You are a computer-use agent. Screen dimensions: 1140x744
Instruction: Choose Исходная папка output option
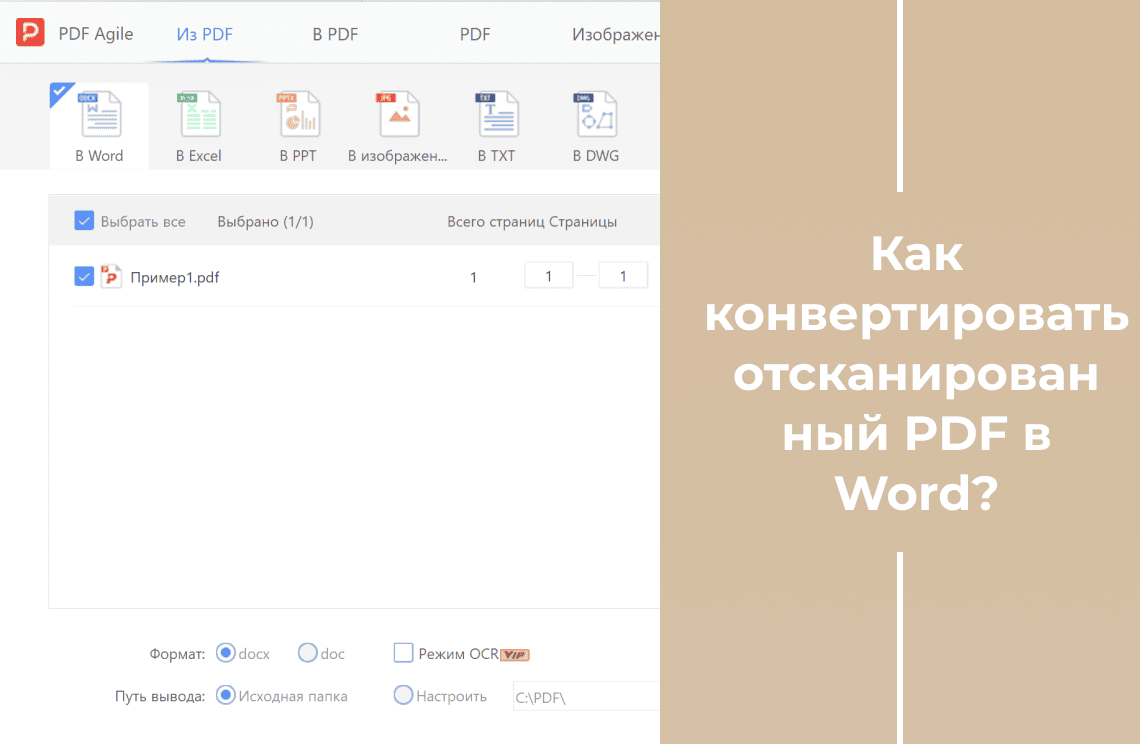[x=226, y=695]
